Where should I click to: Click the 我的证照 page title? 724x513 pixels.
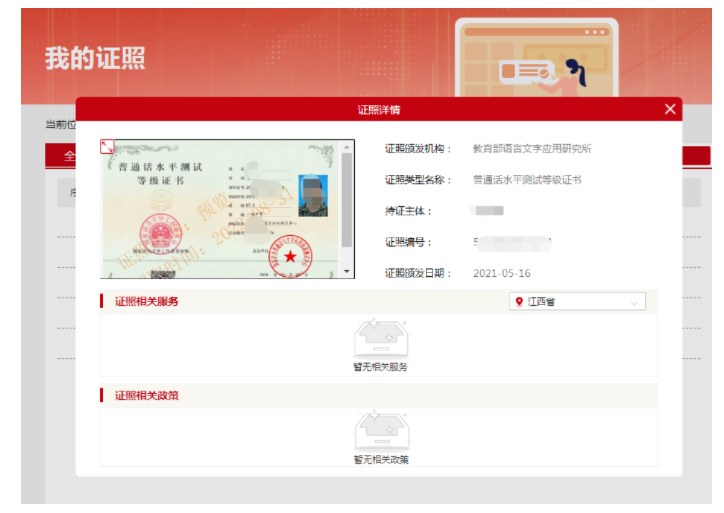click(95, 58)
